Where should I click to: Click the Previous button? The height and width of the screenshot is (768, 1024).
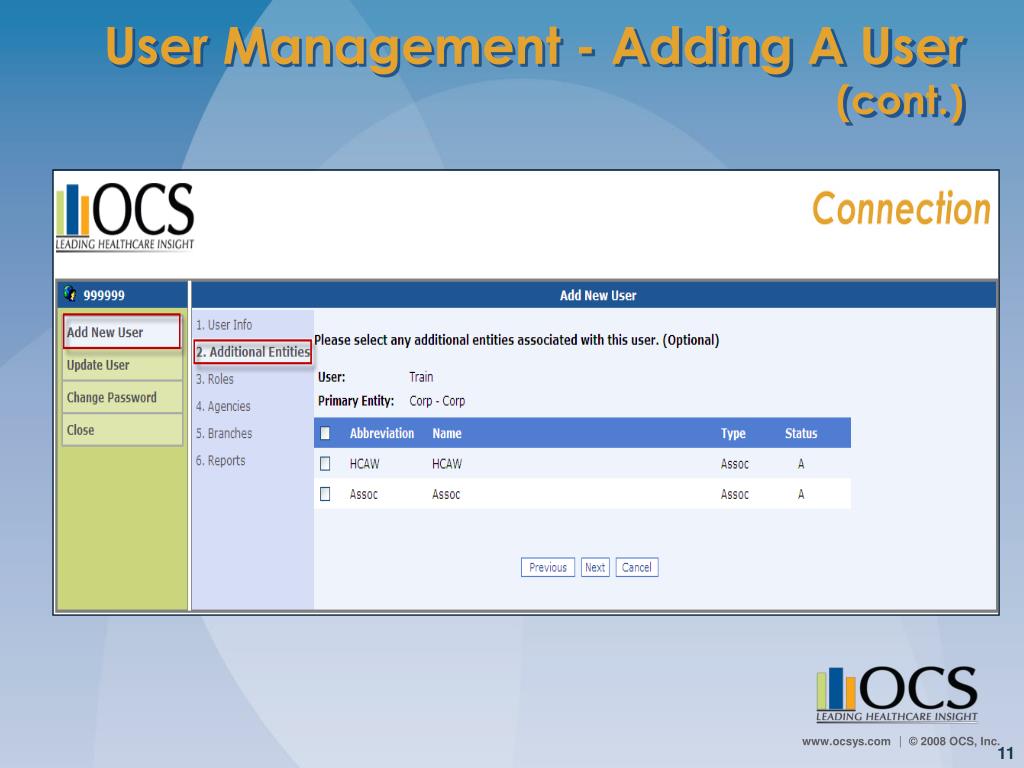pyautogui.click(x=548, y=568)
